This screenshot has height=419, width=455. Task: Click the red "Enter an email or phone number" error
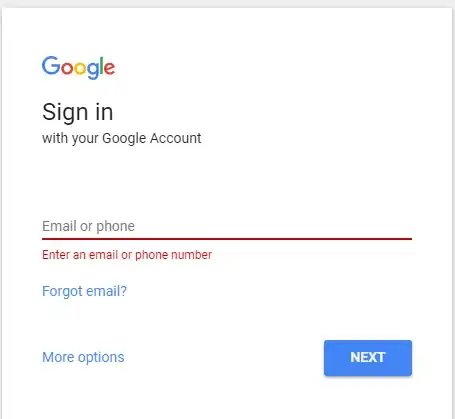pyautogui.click(x=127, y=255)
